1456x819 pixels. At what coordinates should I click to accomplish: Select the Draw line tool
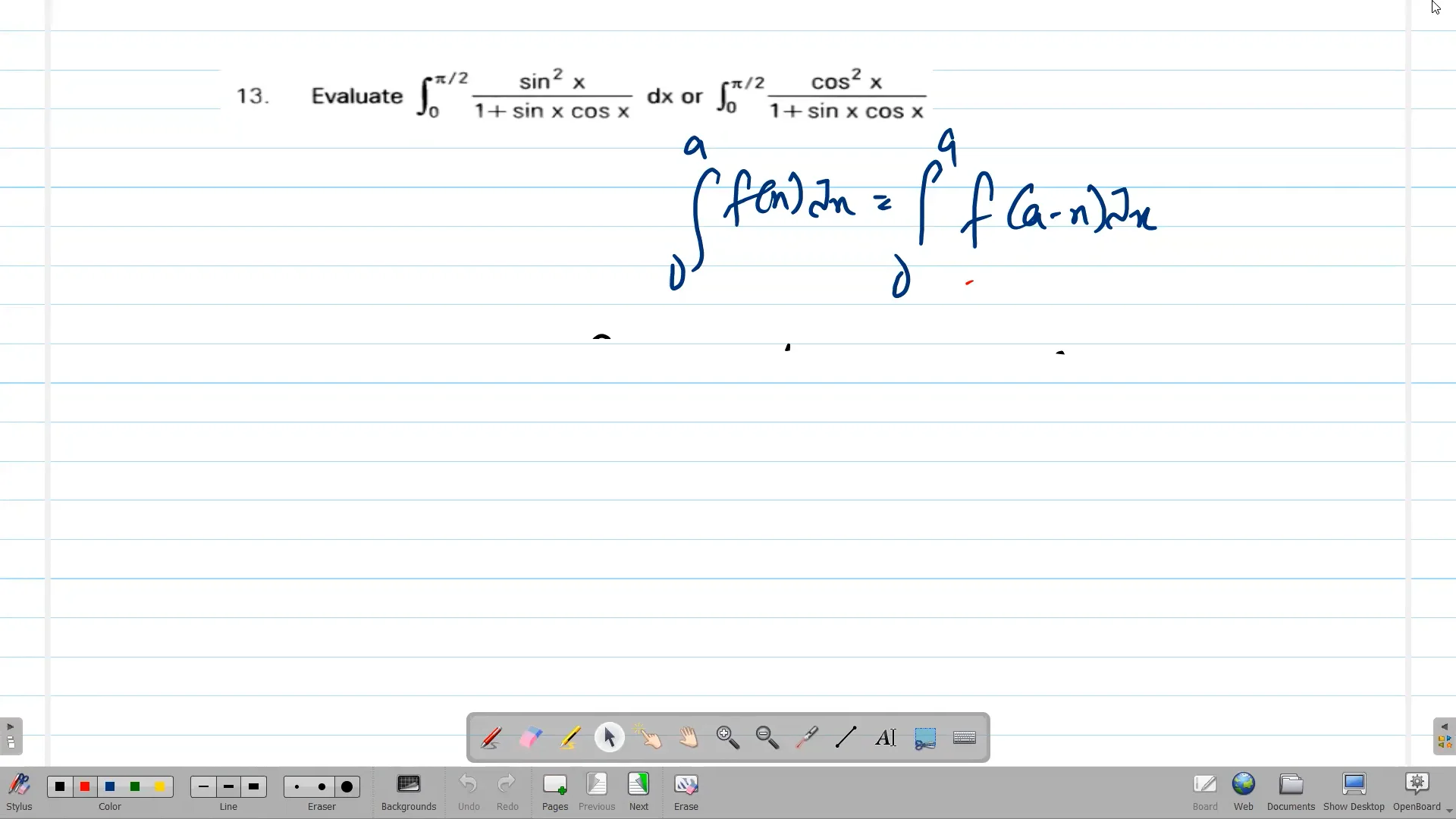[846, 736]
